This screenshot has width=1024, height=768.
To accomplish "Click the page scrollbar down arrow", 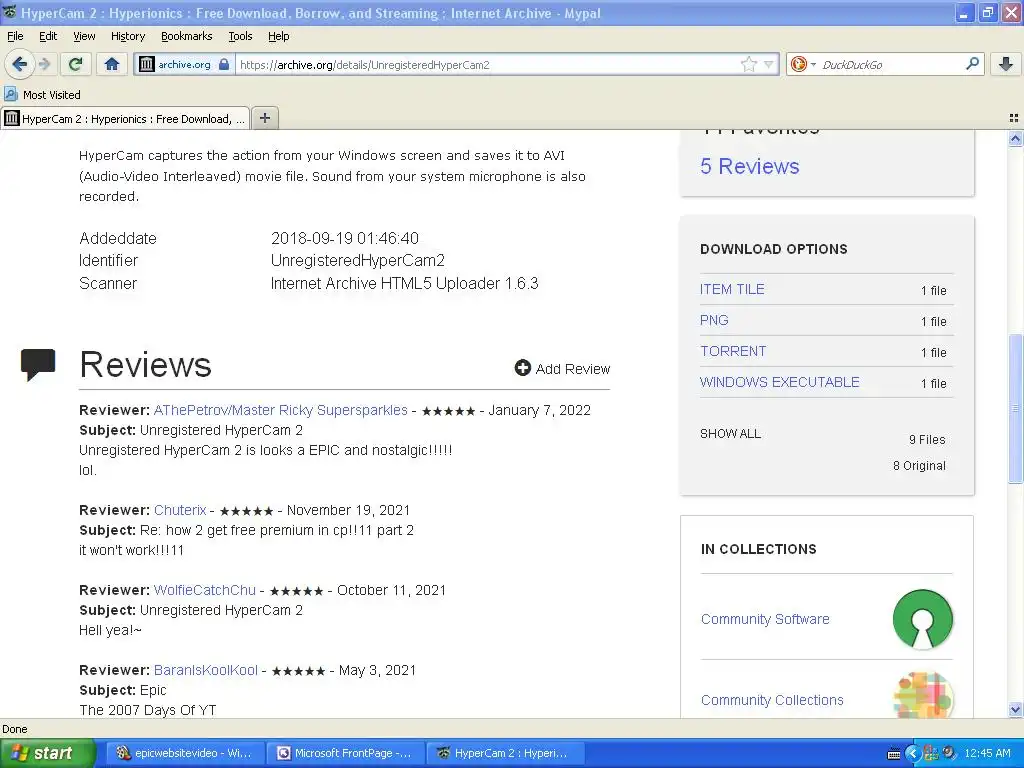I will (1015, 710).
